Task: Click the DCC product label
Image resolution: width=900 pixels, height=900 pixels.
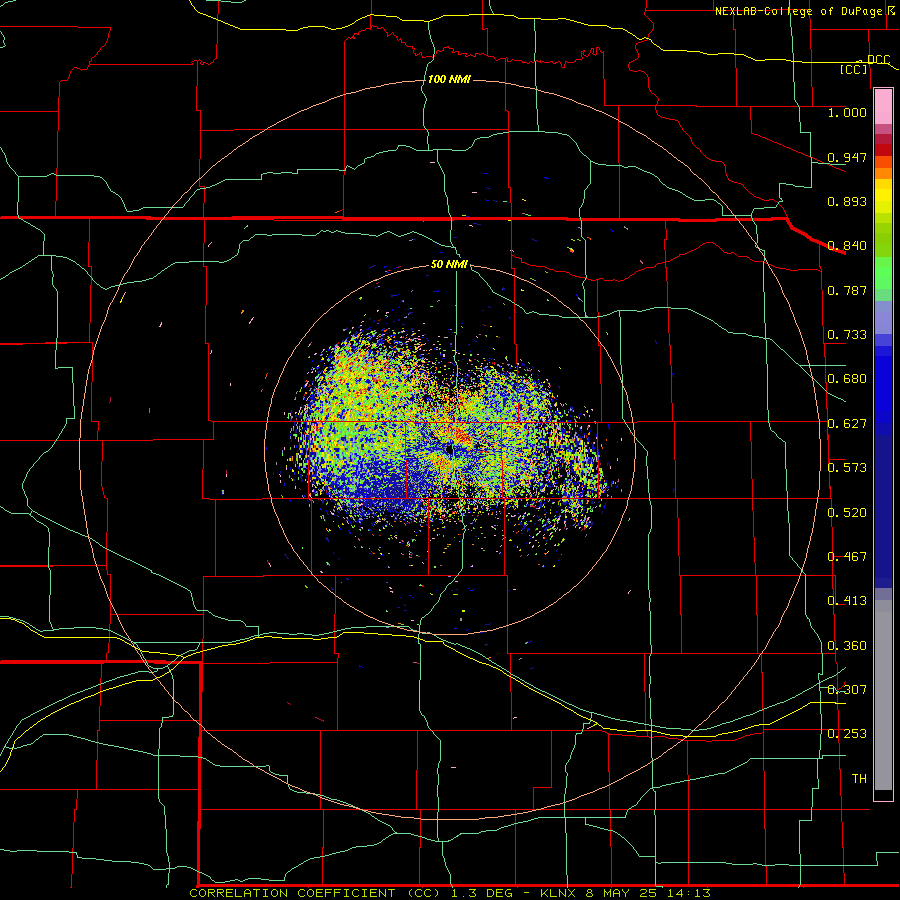Action: (878, 60)
